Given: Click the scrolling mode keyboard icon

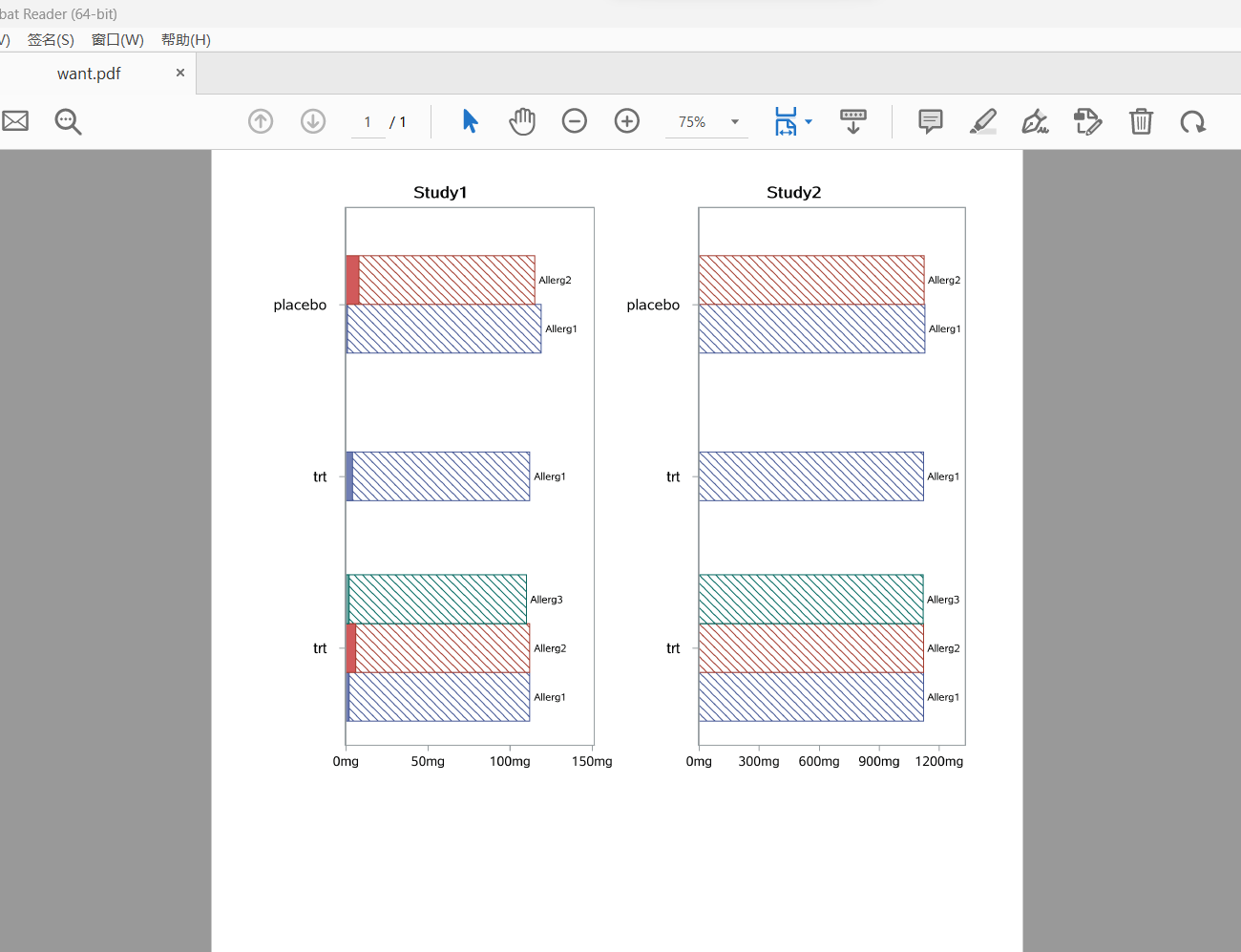Looking at the screenshot, I should point(853,121).
